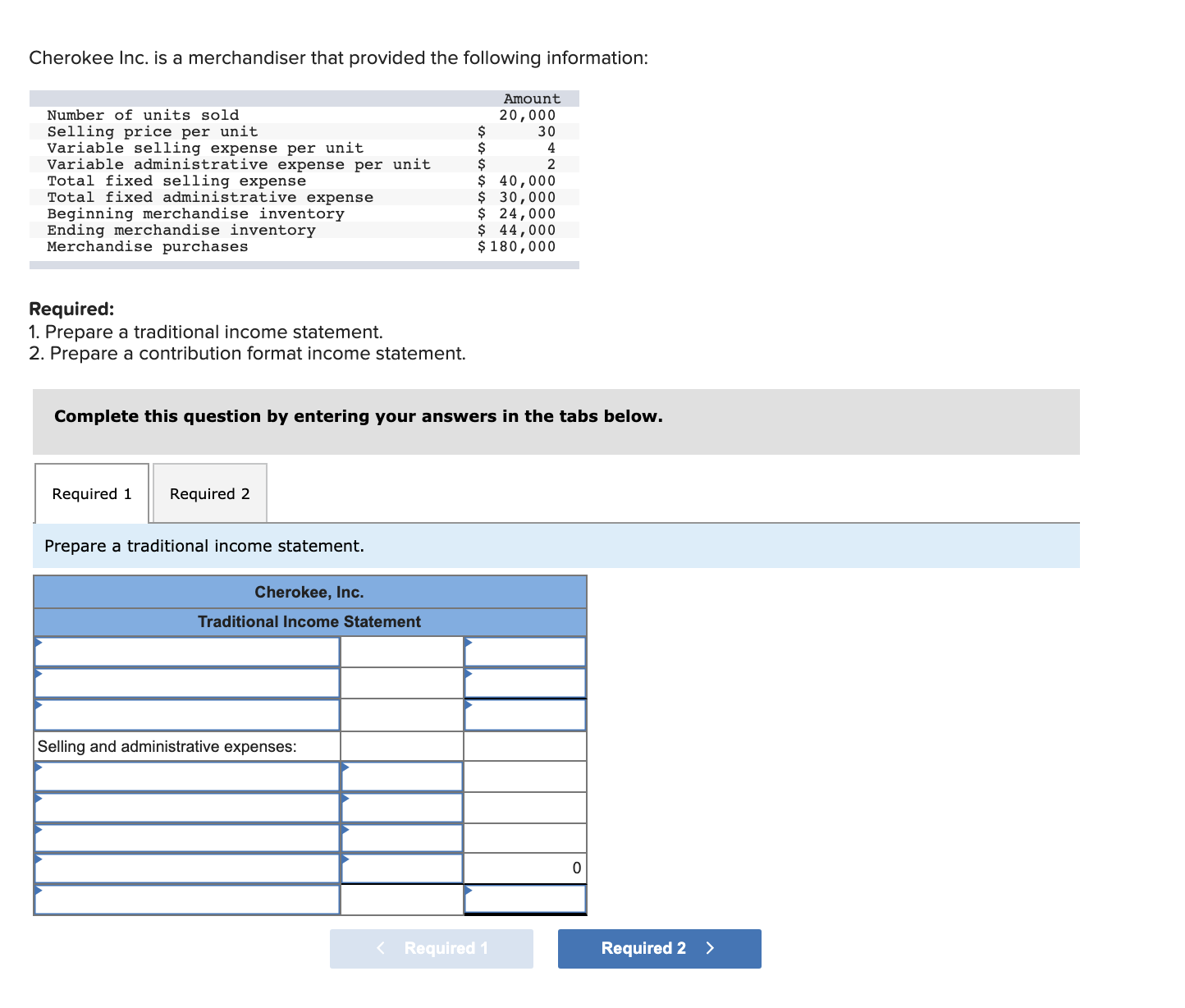Click the 40,000 fixed selling expense value

tap(528, 181)
